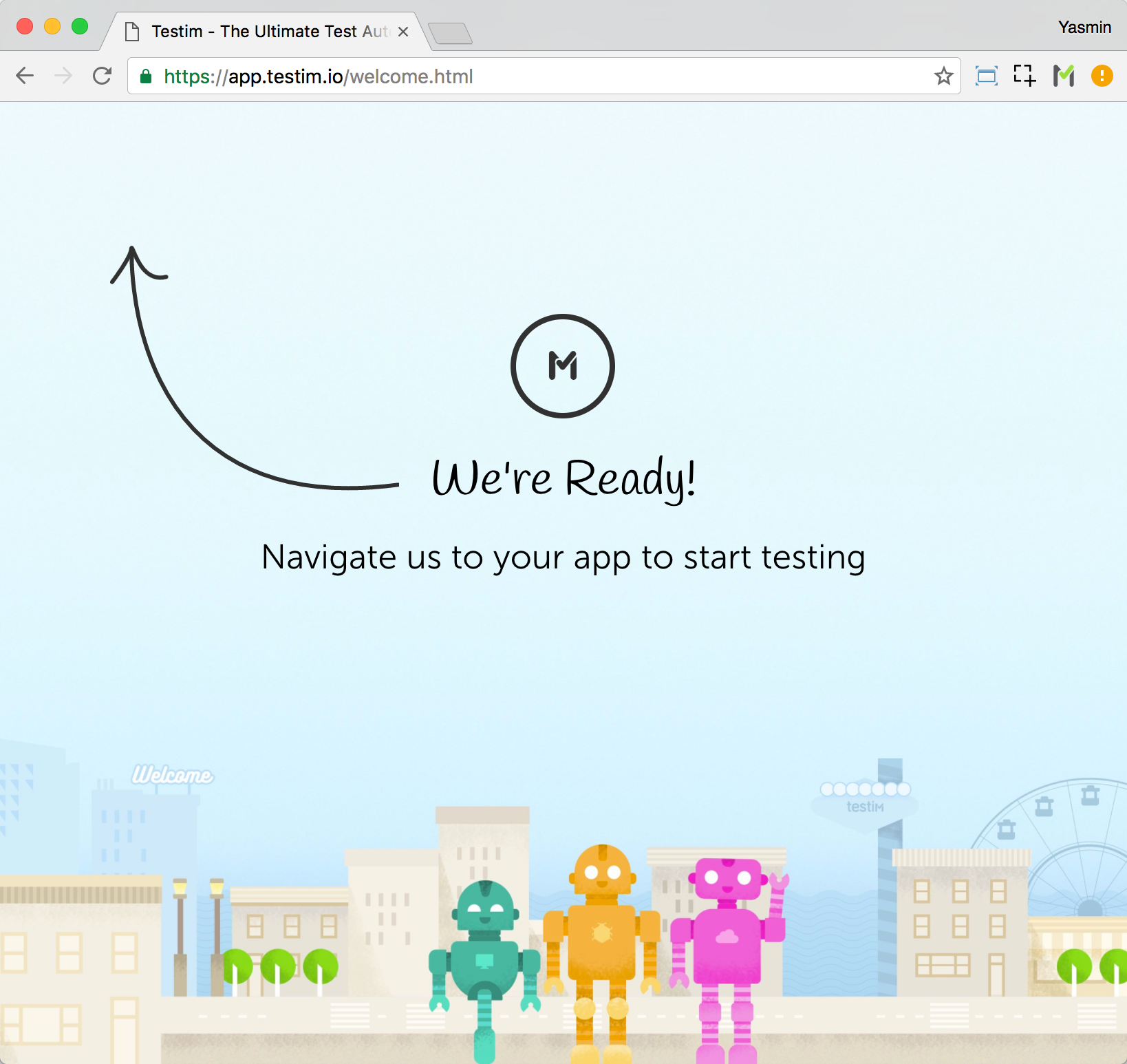Minimize window with yellow button
Viewport: 1127px width, 1064px height.
point(52,27)
